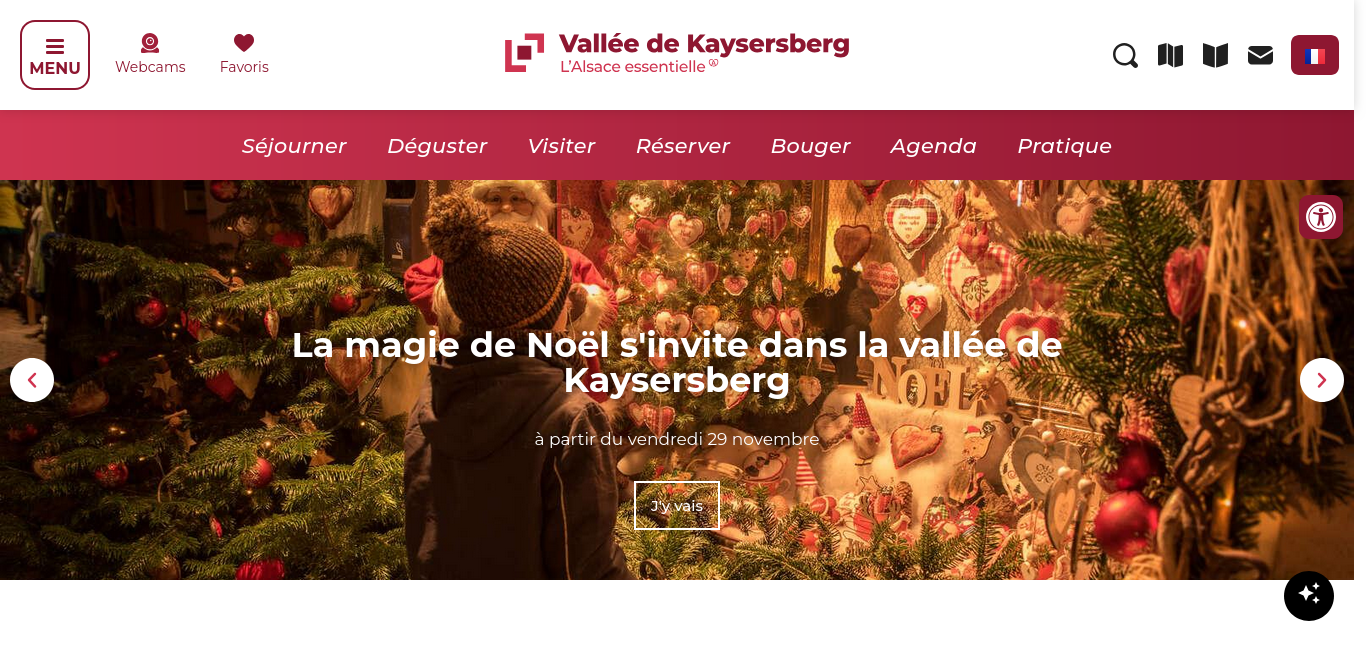Open the sparkle assistant chat button

(x=1309, y=596)
